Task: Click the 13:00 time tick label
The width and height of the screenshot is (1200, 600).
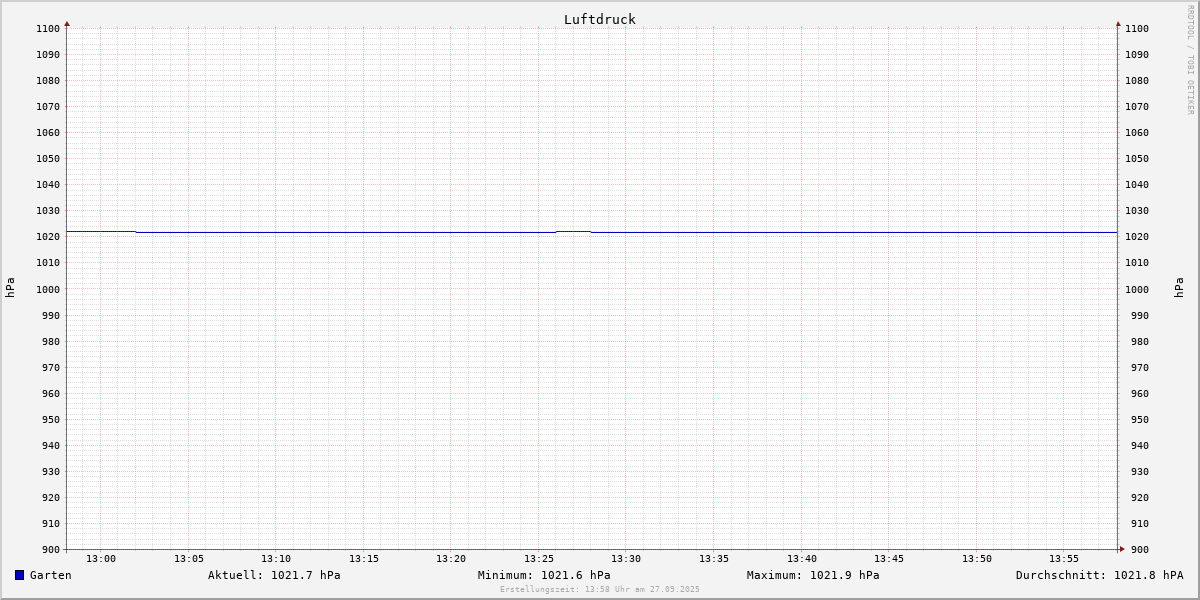Action: (101, 559)
